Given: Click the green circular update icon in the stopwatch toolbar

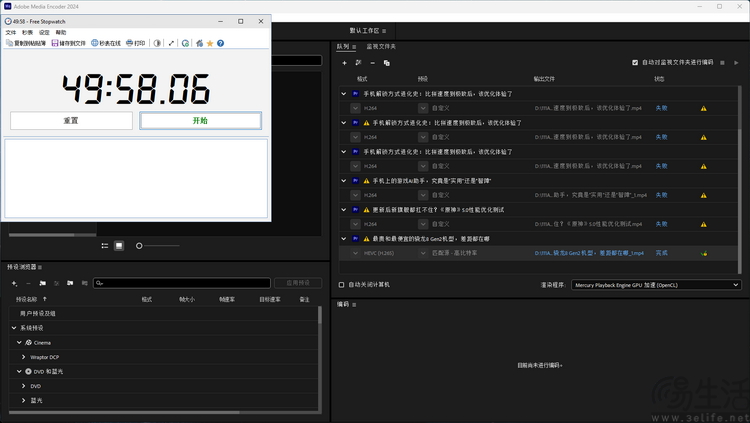Looking at the screenshot, I should click(186, 43).
